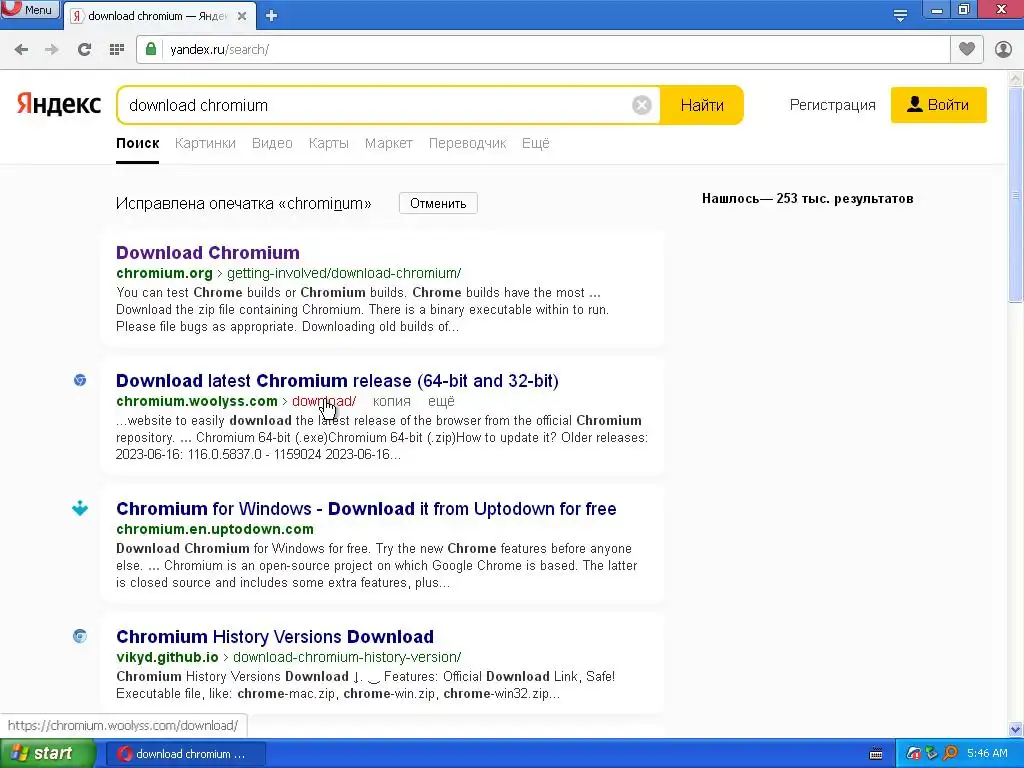Open the Регистрация link
The width and height of the screenshot is (1024, 768).
point(832,105)
